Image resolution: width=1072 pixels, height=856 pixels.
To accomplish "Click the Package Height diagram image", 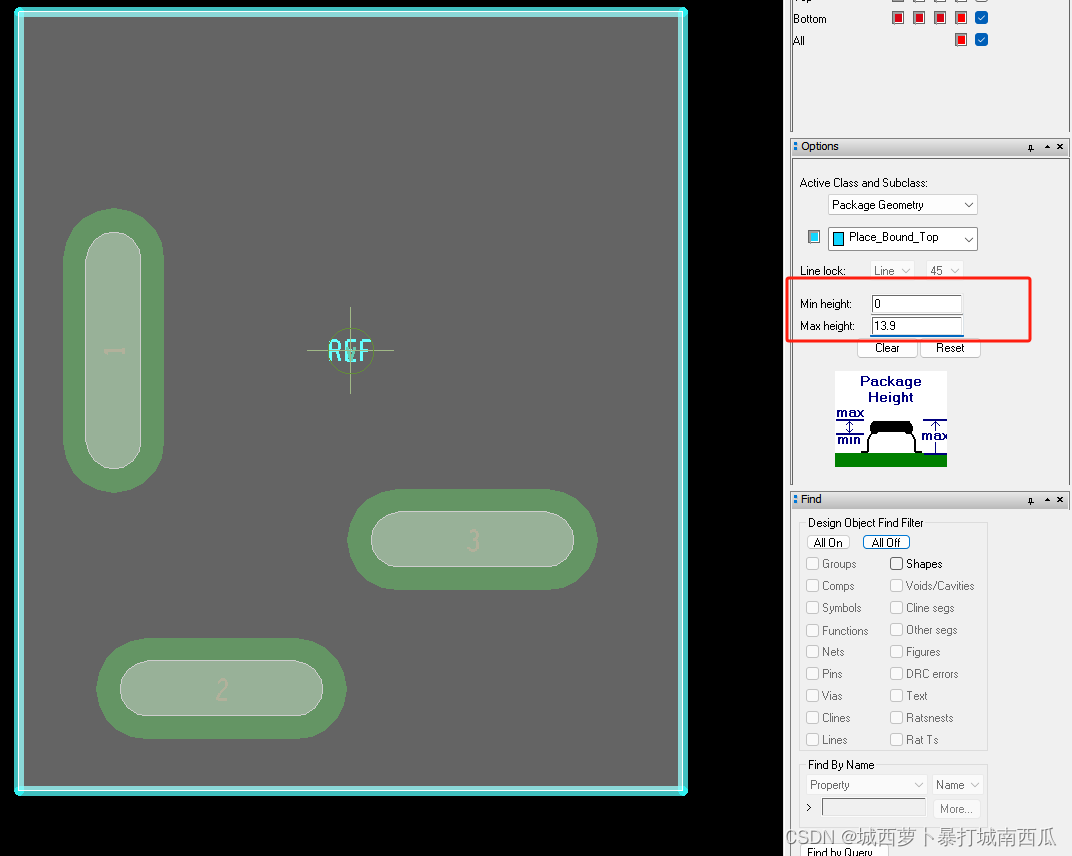I will pos(891,419).
